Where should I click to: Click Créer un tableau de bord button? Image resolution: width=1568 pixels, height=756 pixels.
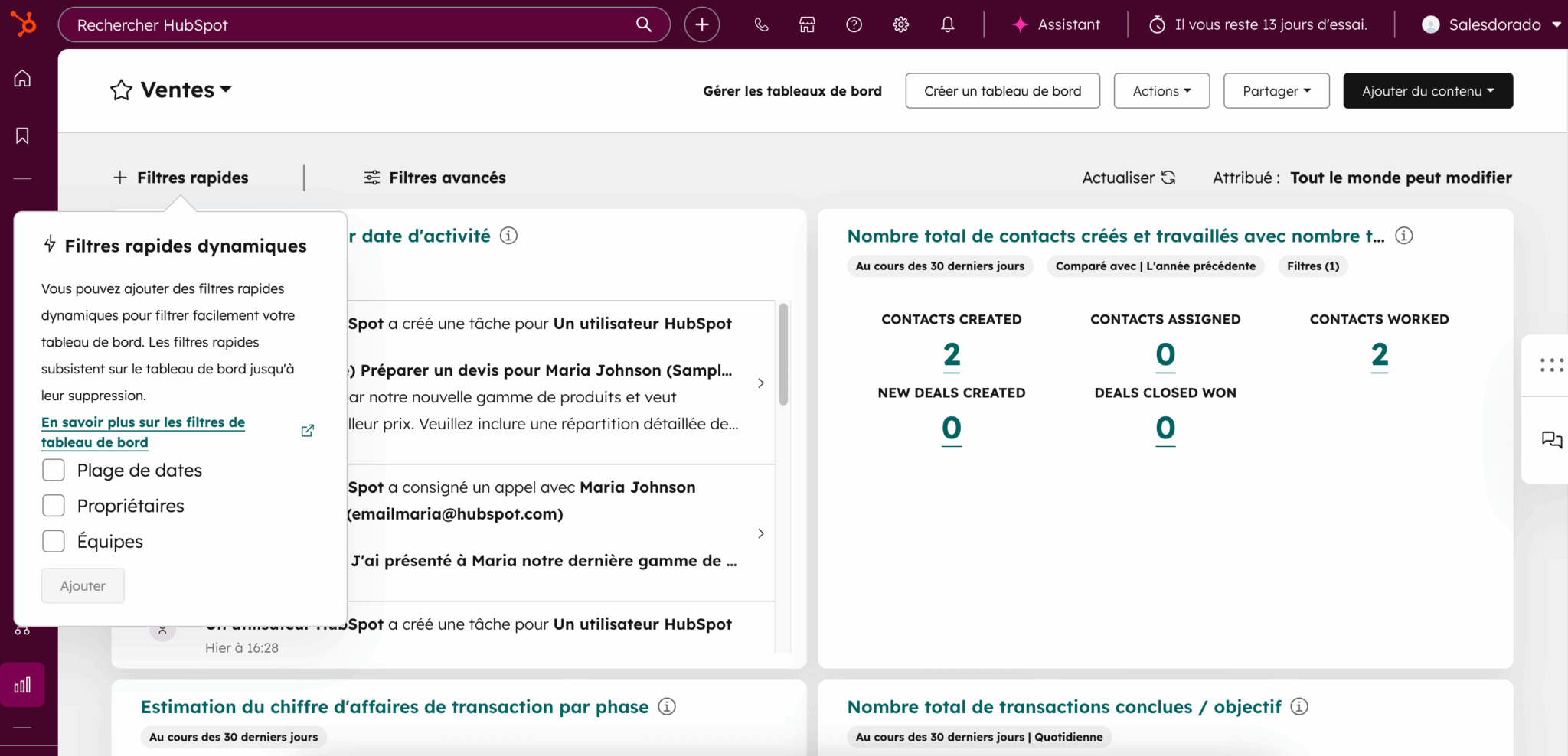tap(1002, 91)
